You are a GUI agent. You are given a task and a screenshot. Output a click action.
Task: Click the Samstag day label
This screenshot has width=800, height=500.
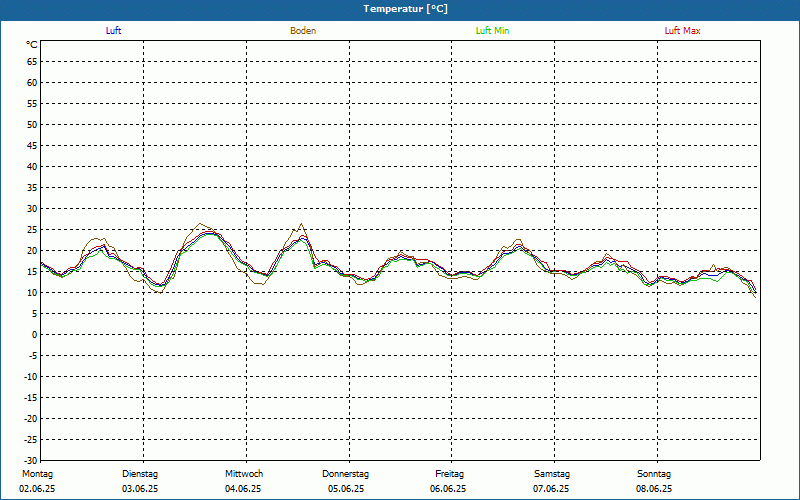[x=552, y=474]
